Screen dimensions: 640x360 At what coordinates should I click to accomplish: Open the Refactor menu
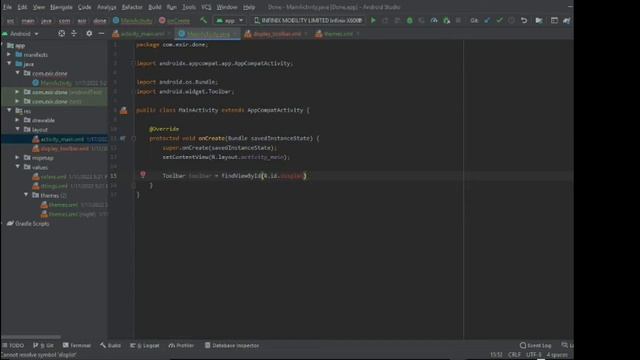point(132,7)
